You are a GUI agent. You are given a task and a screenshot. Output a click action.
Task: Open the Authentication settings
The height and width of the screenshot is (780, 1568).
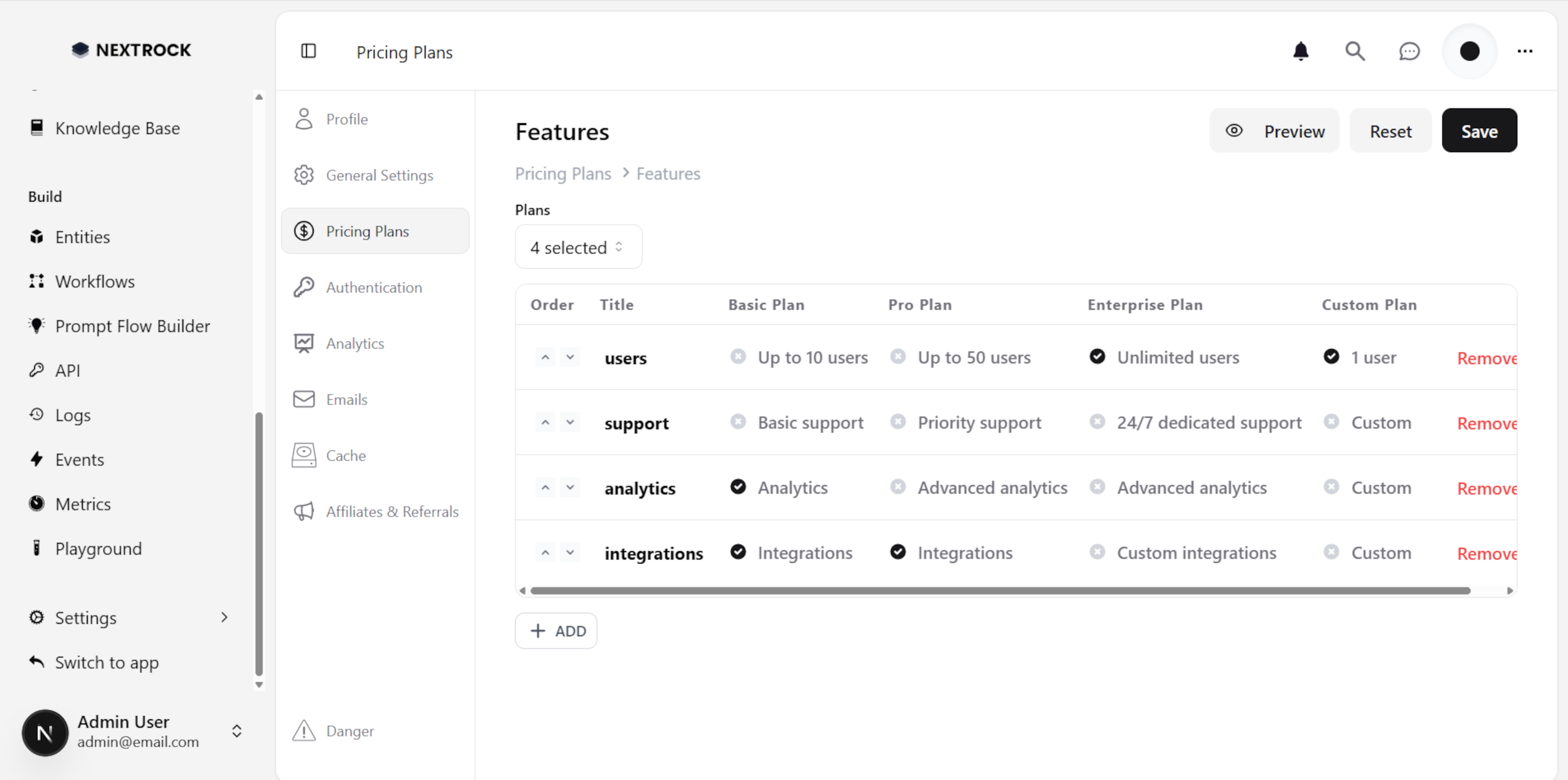pyautogui.click(x=374, y=287)
